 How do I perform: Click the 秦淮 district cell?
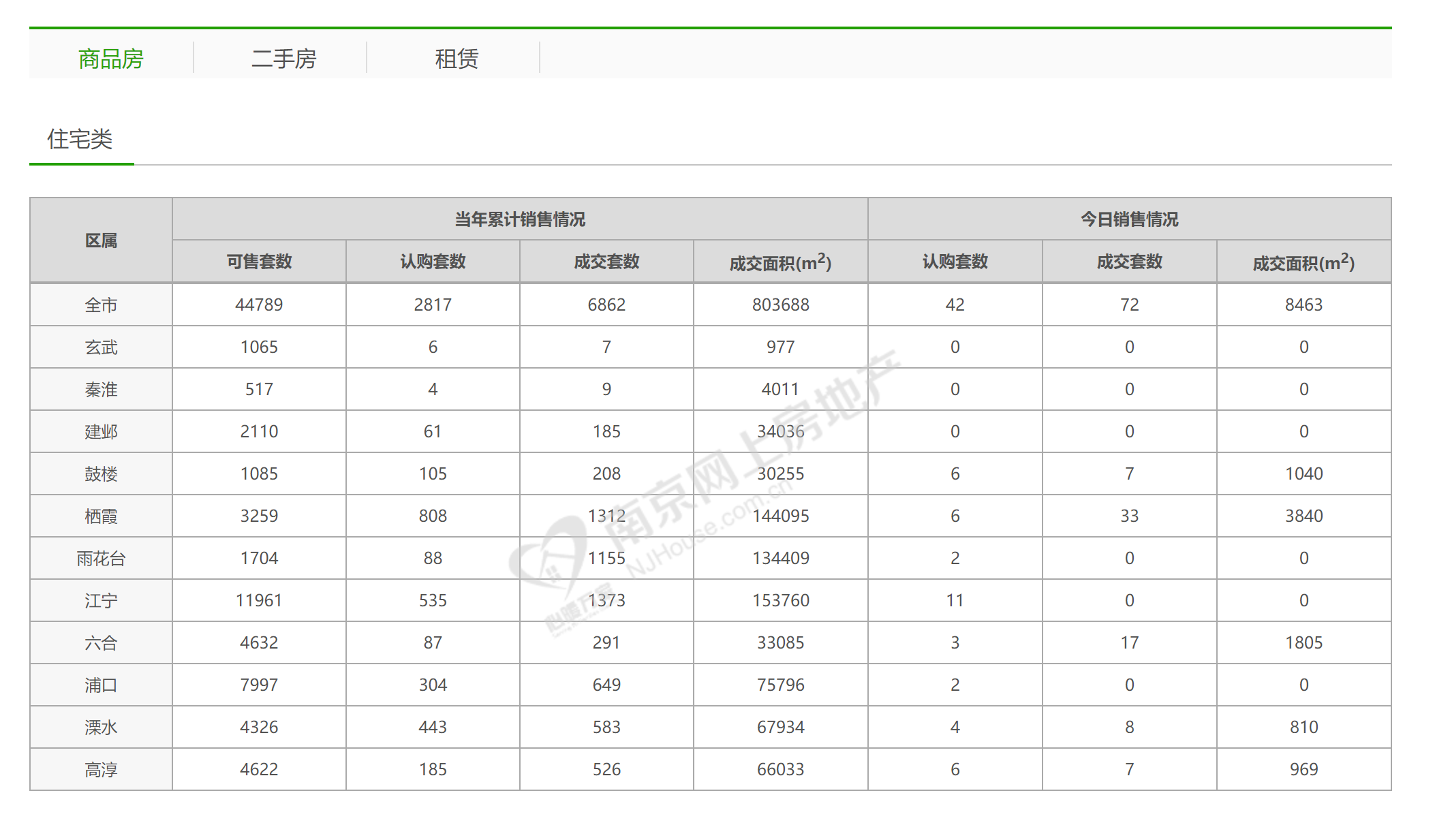[101, 389]
